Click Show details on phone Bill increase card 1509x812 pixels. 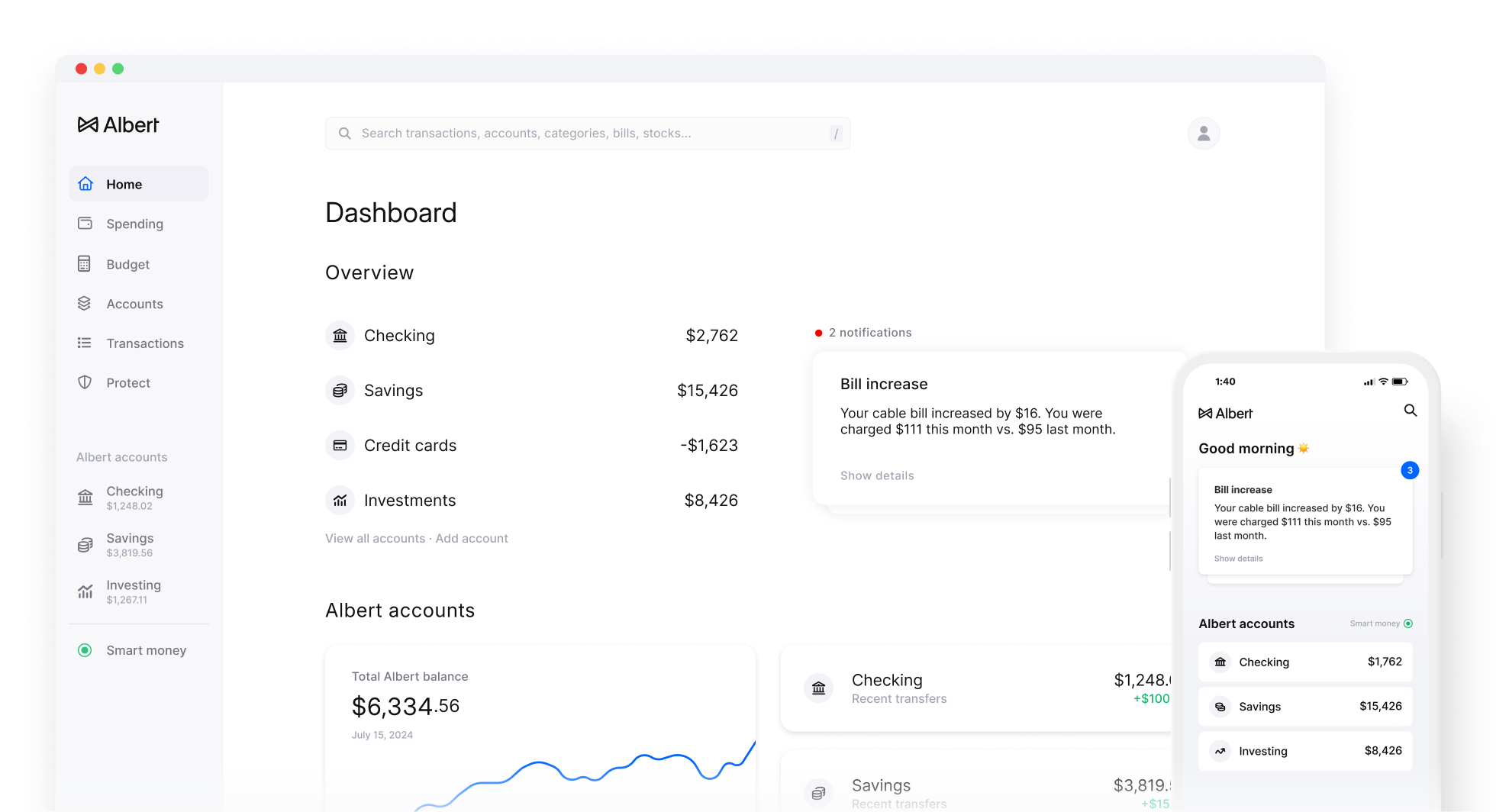(x=1238, y=559)
